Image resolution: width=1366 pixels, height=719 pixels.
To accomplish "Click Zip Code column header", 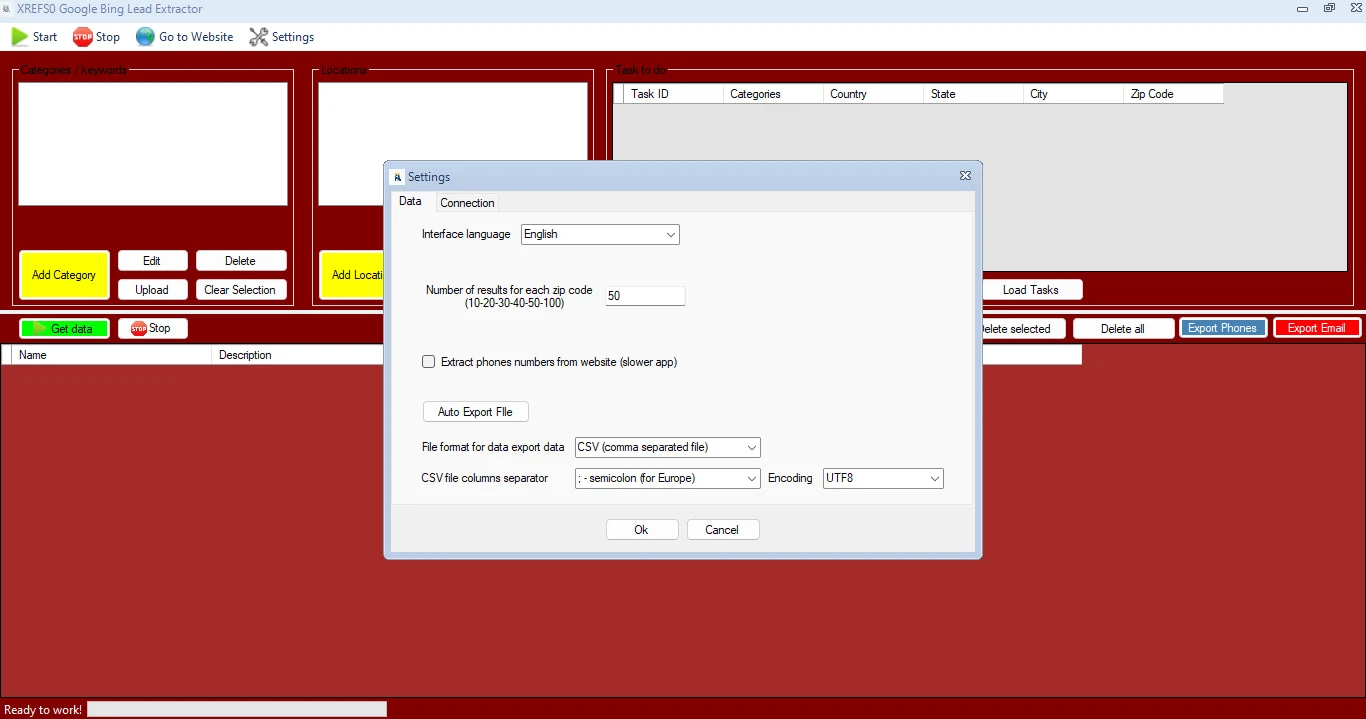I will 1173,94.
